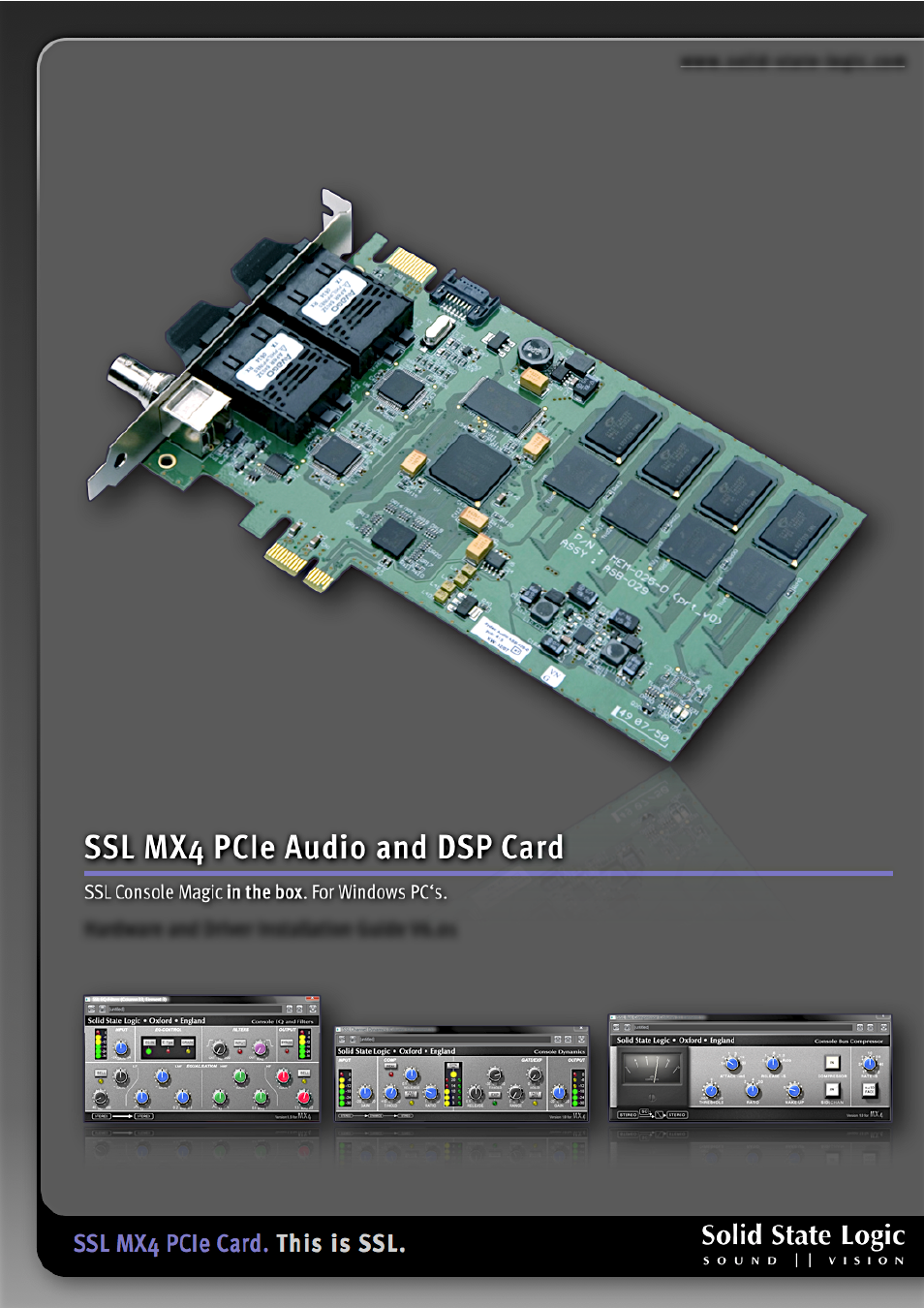
Task: Toggle the Sidechain IN button
Action: click(832, 1090)
